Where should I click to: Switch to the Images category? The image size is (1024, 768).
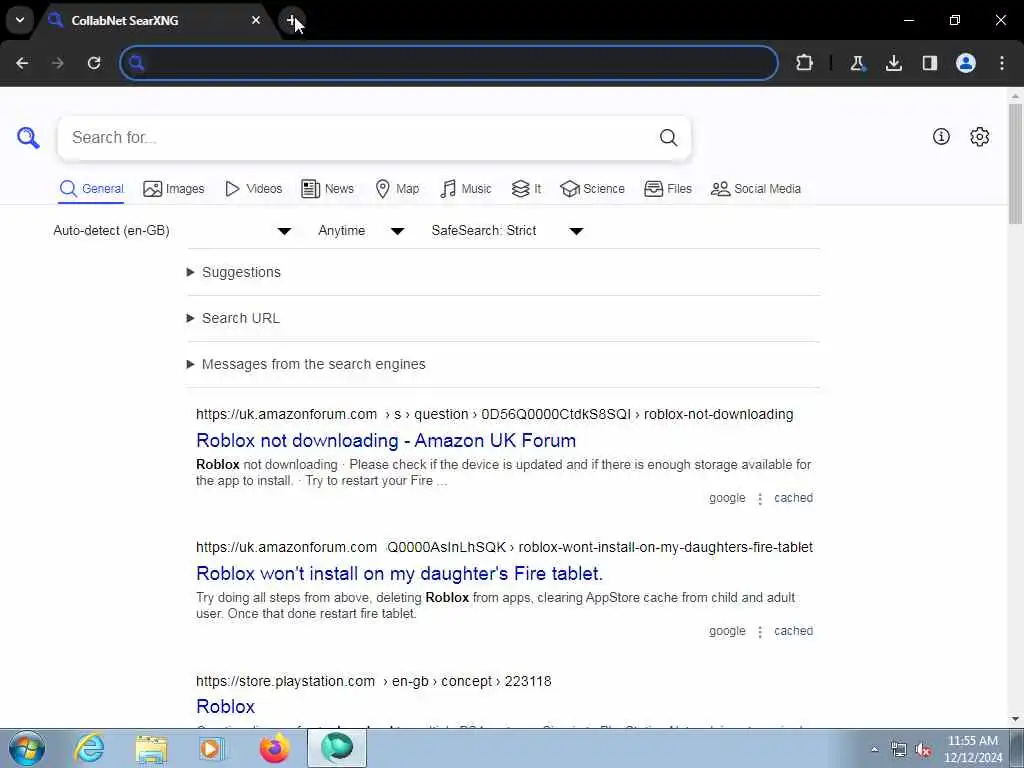pos(174,189)
